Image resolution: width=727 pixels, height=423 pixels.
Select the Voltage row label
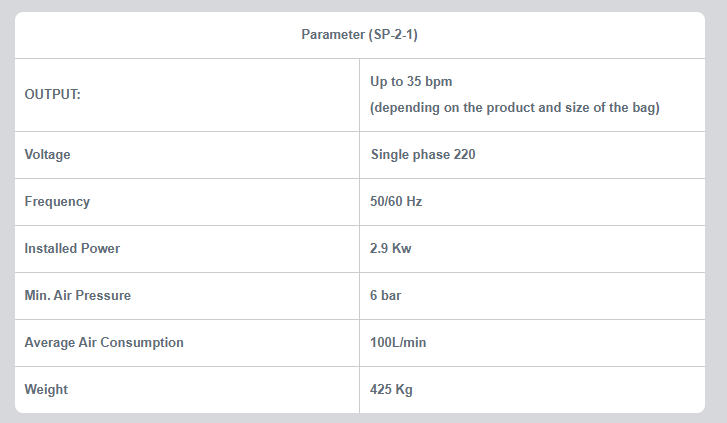[x=48, y=155]
